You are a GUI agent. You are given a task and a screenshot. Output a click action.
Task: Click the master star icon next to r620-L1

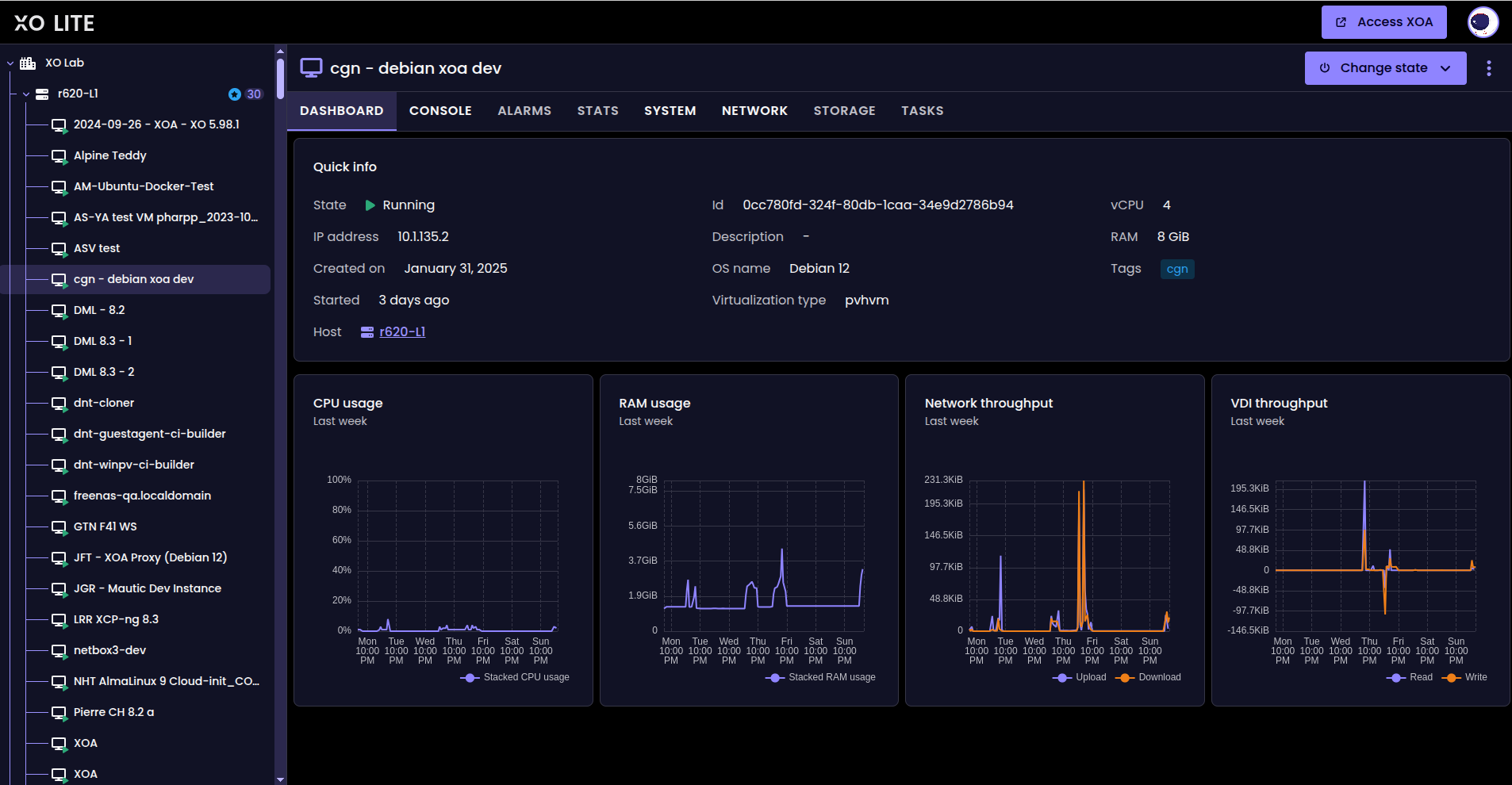coord(235,94)
